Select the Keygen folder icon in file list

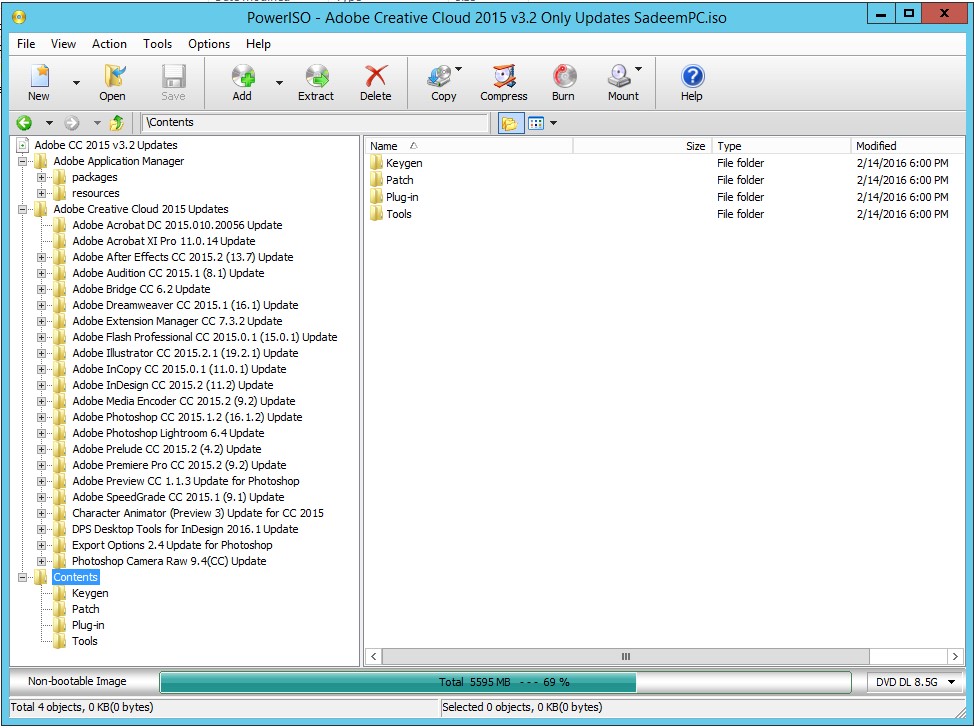[376, 163]
